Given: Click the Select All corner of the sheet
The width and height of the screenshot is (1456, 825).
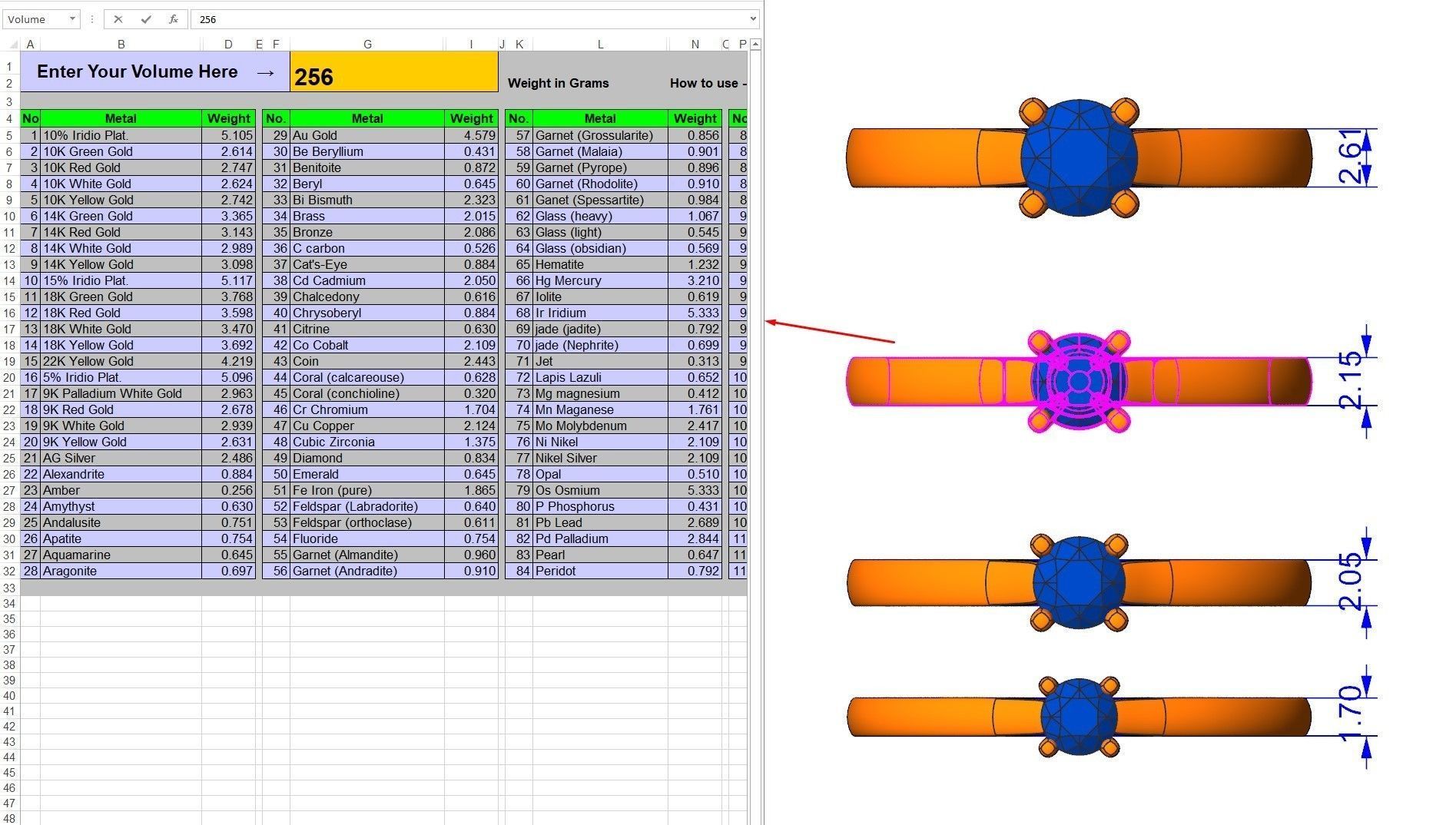Looking at the screenshot, I should pos(11,45).
